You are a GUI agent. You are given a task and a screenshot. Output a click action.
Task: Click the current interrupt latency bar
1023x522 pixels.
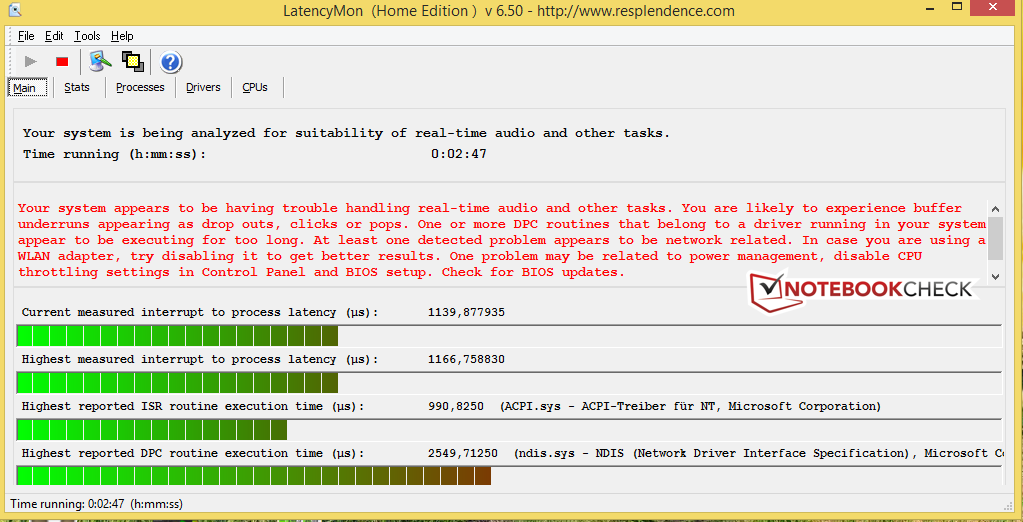[509, 336]
